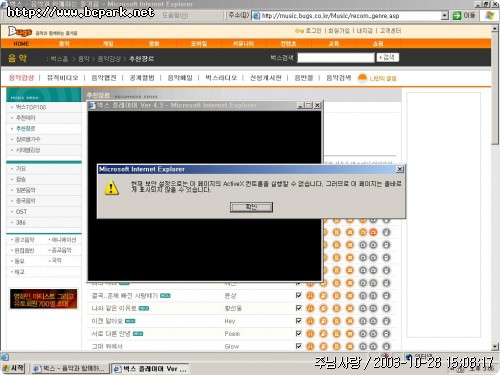Toggle the checkbox in the Poem song row
The height and width of the screenshot is (375, 500).
[298, 333]
